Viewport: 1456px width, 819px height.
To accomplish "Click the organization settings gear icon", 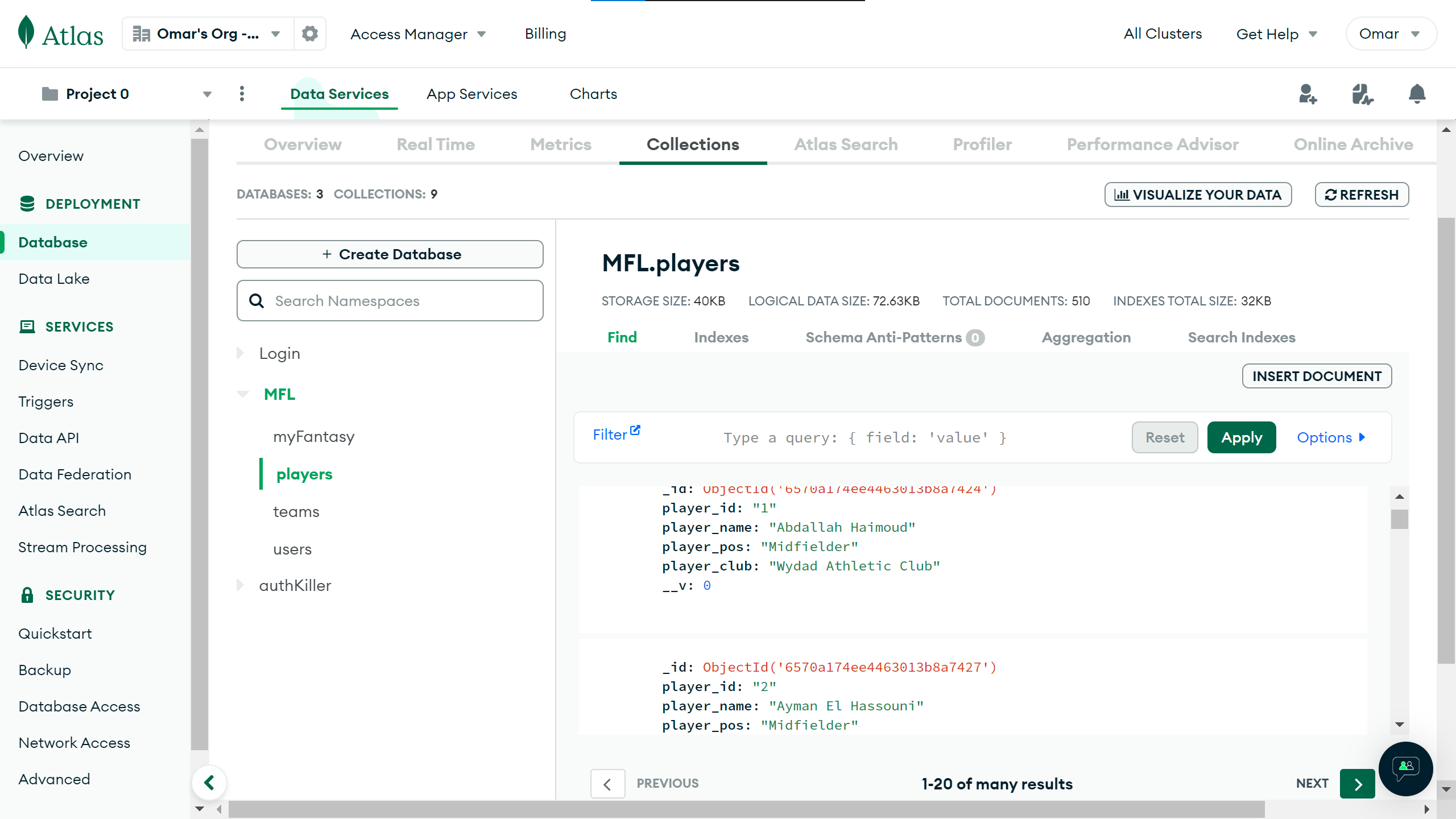I will click(309, 34).
